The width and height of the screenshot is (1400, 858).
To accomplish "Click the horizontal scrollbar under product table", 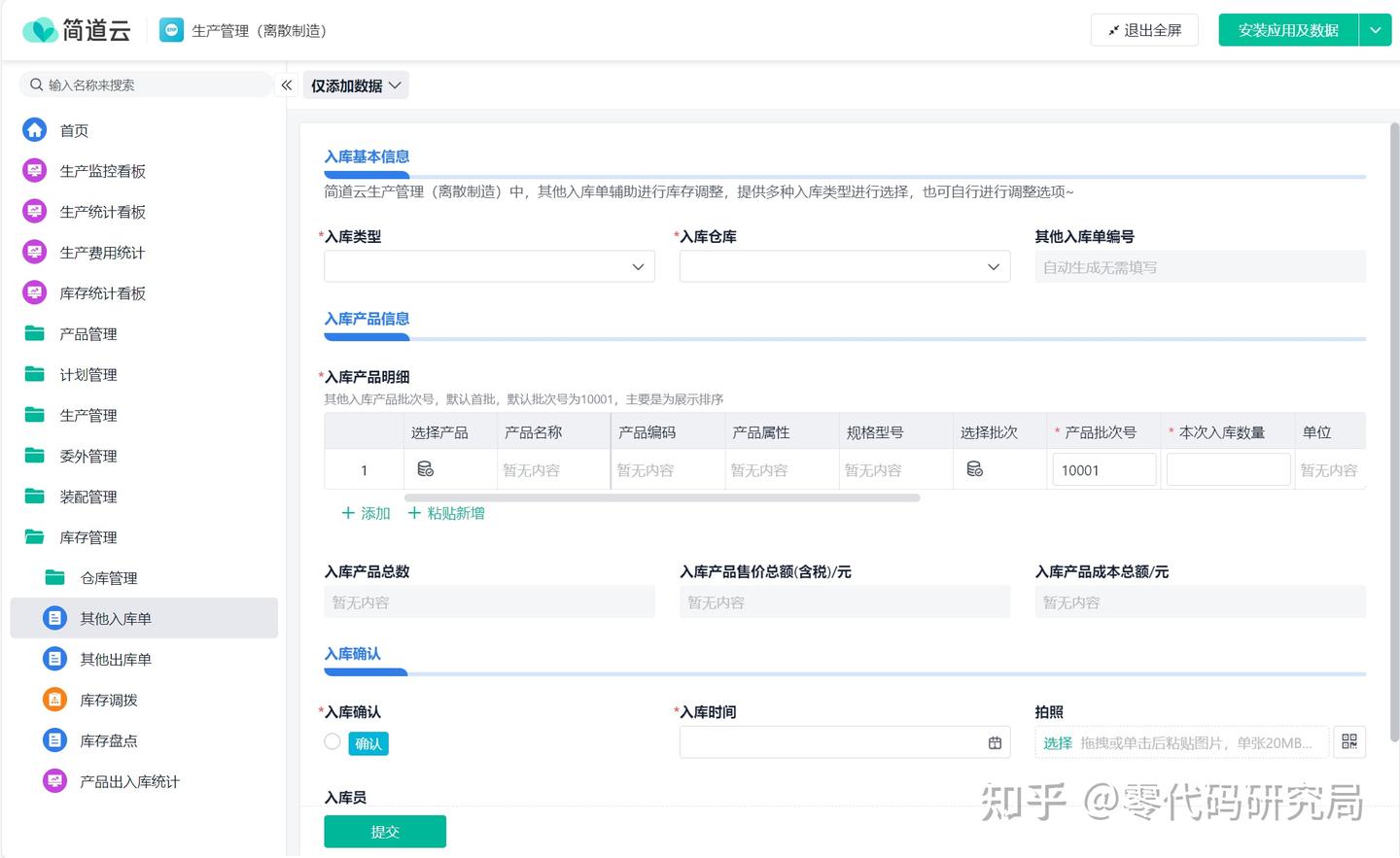I will [662, 498].
